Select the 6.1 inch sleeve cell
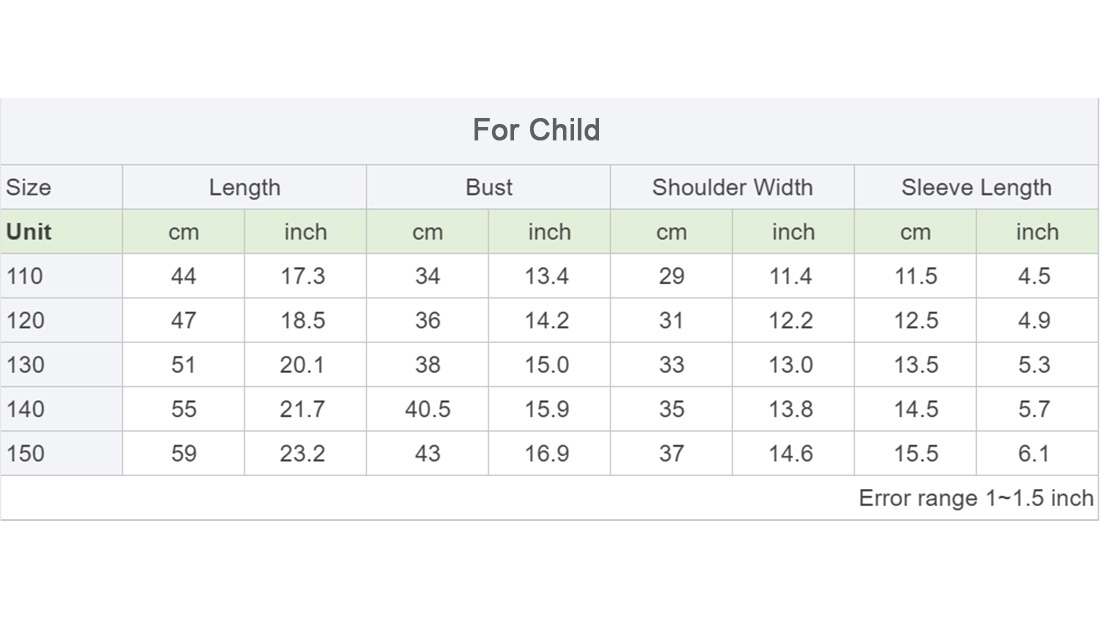 tap(1034, 453)
